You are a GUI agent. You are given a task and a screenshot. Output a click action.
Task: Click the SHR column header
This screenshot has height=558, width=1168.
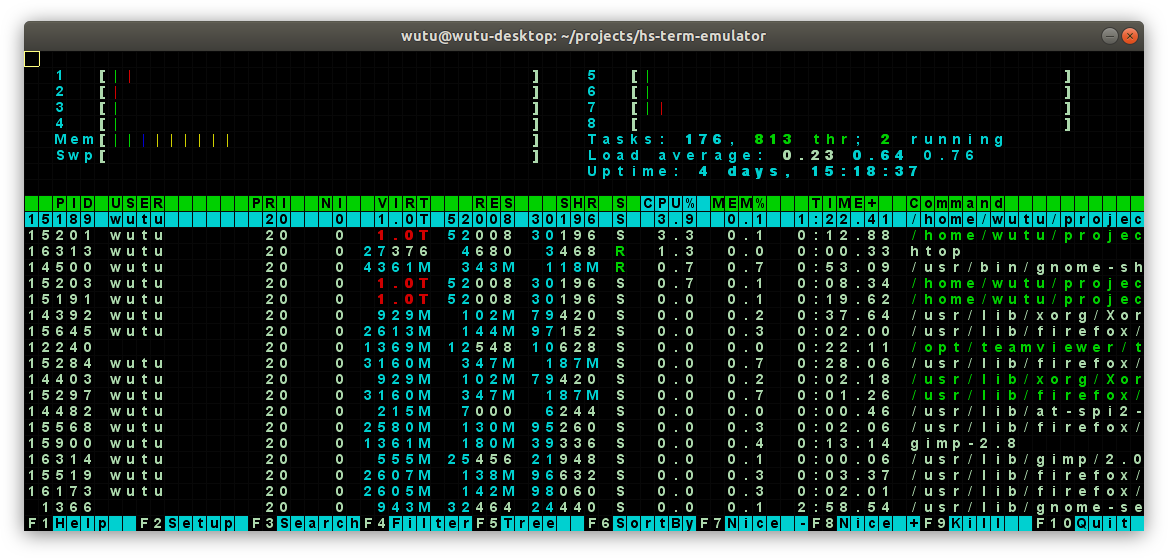coord(579,203)
